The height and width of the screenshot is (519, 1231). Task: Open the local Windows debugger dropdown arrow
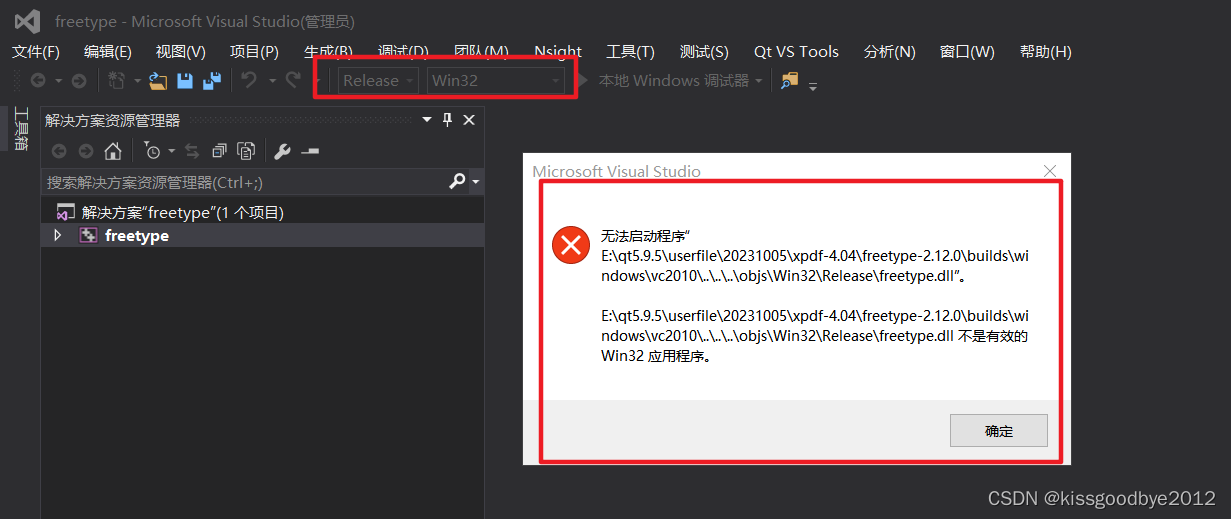[758, 81]
